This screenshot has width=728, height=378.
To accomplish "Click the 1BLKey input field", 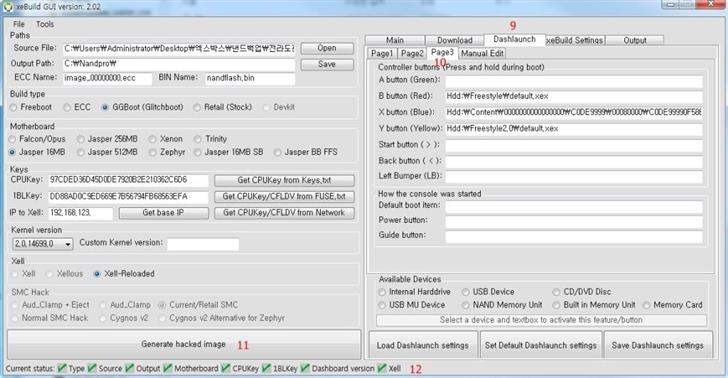I will [128, 196].
